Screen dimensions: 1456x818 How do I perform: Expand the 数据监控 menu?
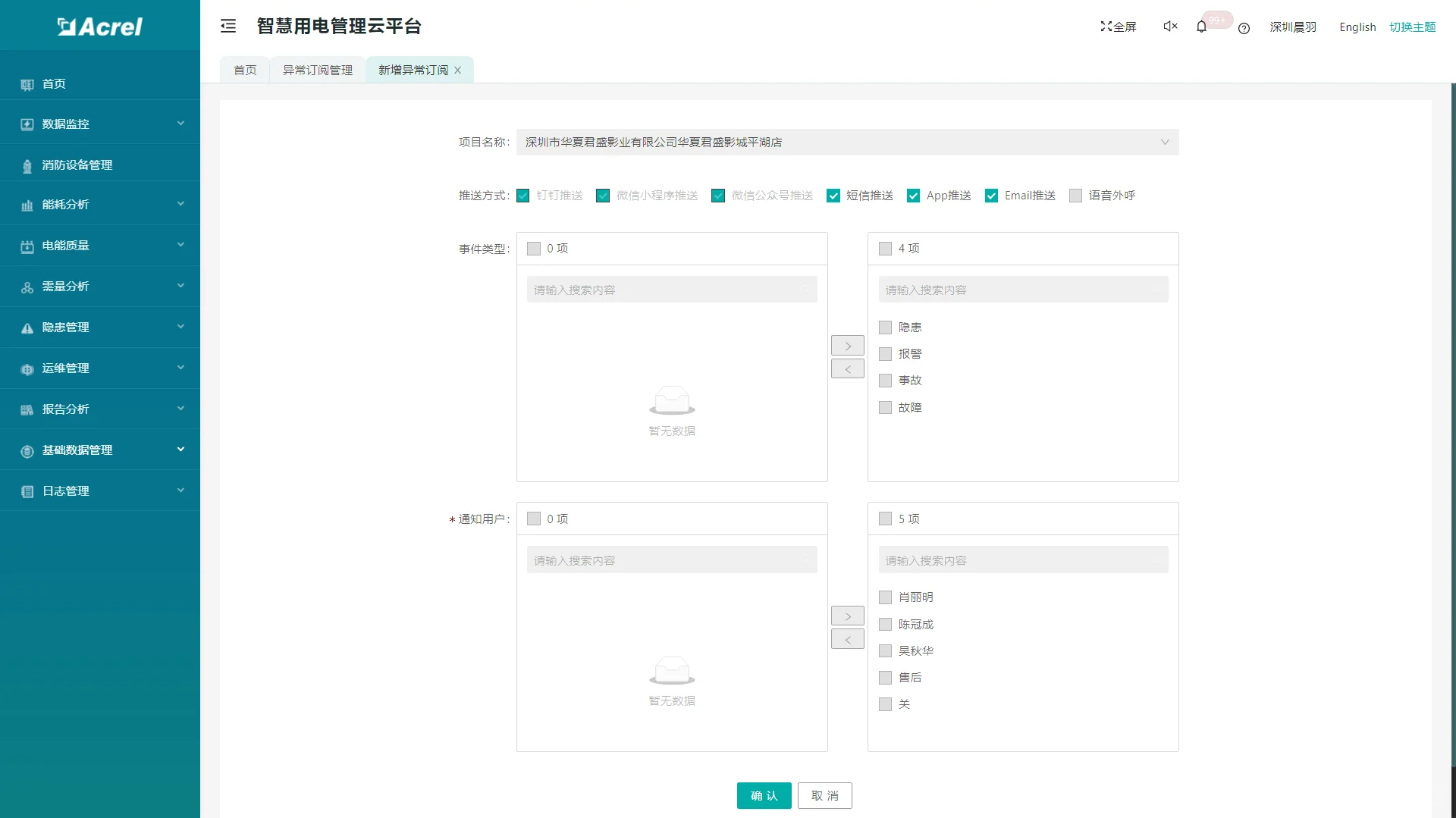point(67,124)
